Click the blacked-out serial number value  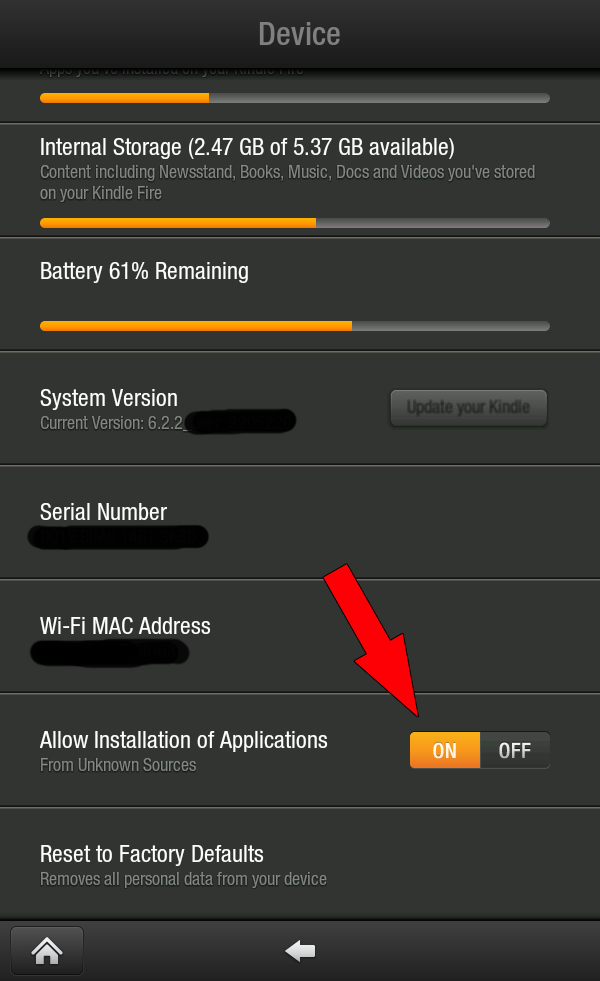click(118, 538)
